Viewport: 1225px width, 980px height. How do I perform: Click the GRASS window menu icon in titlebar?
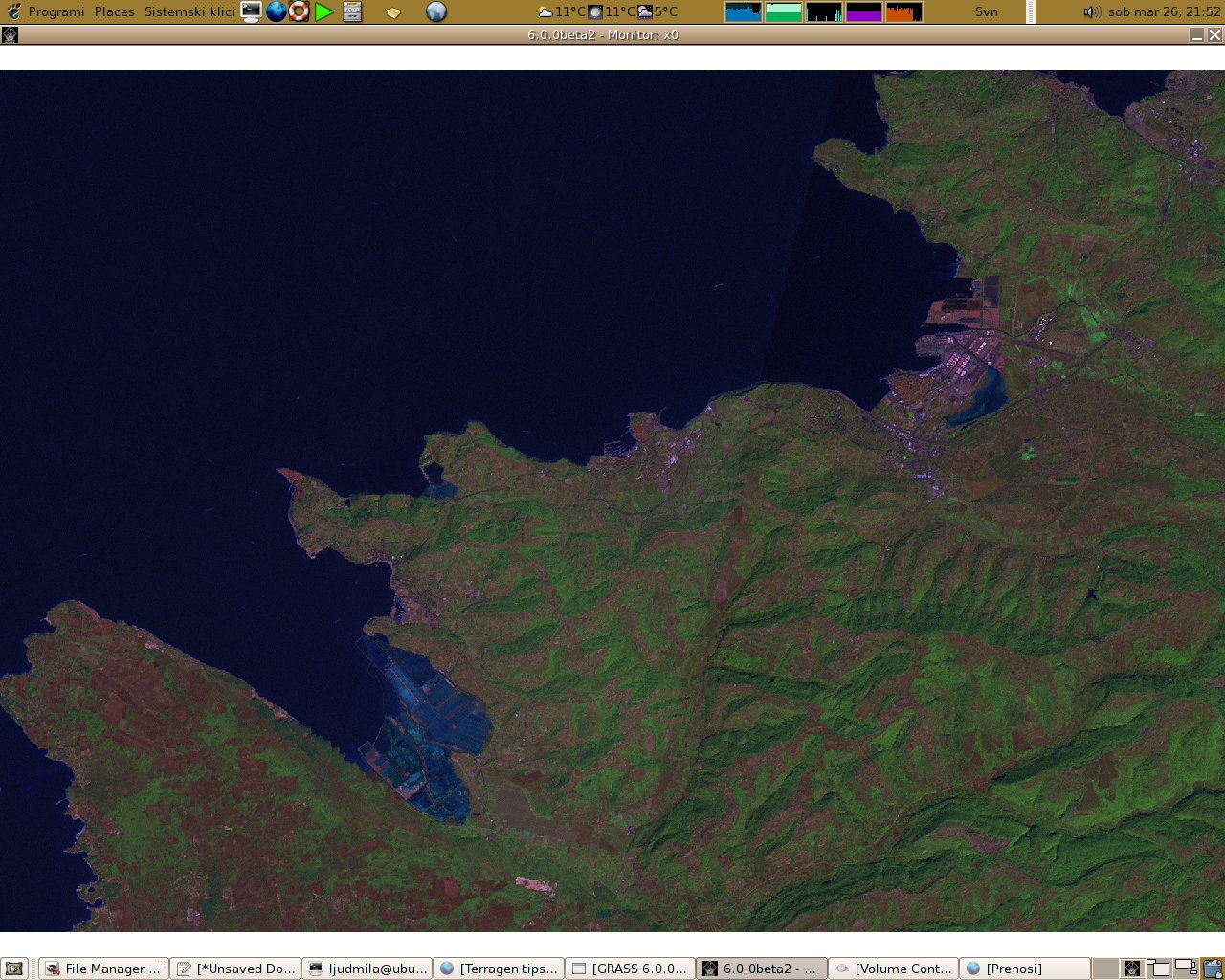[10, 34]
